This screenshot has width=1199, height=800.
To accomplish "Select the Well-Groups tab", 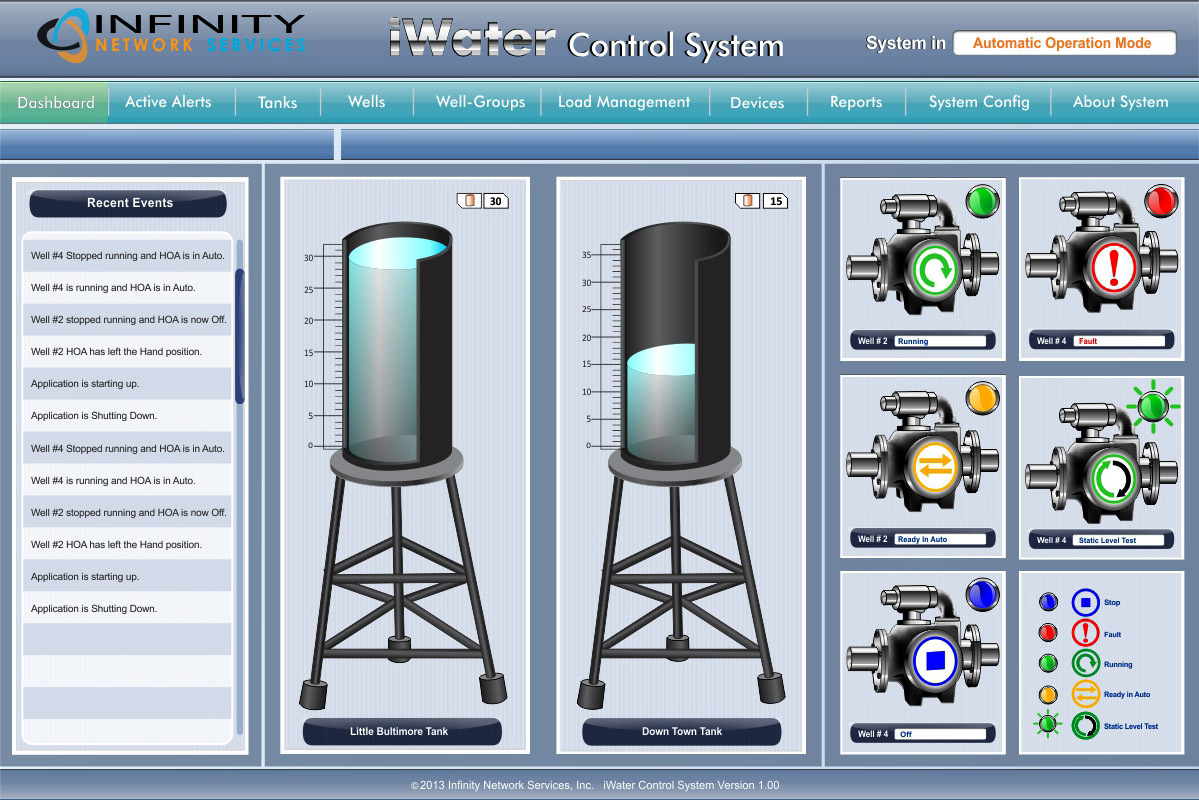I will tap(480, 102).
